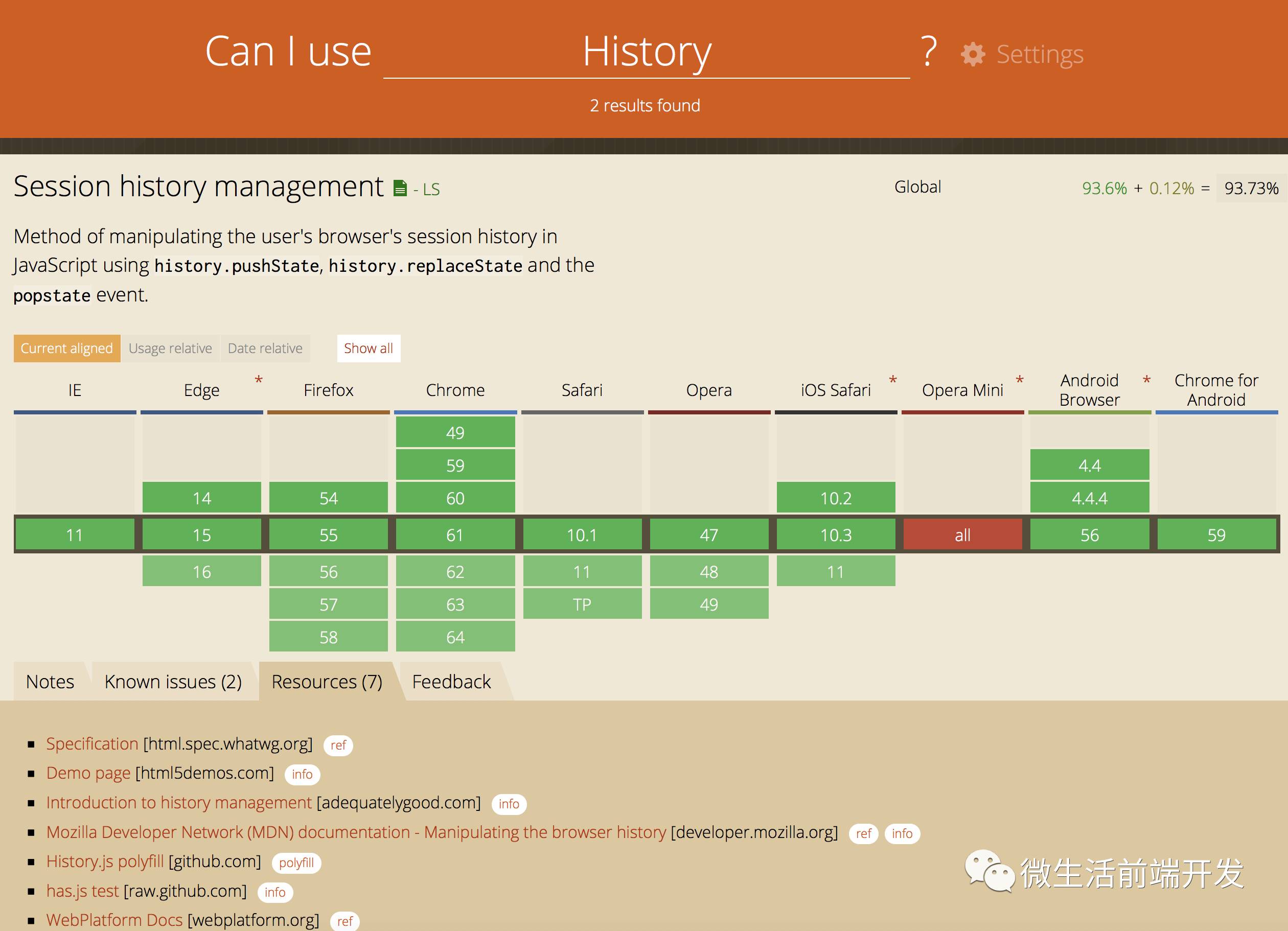Click the green document spec icon
Image resolution: width=1288 pixels, height=931 pixels.
[x=400, y=188]
